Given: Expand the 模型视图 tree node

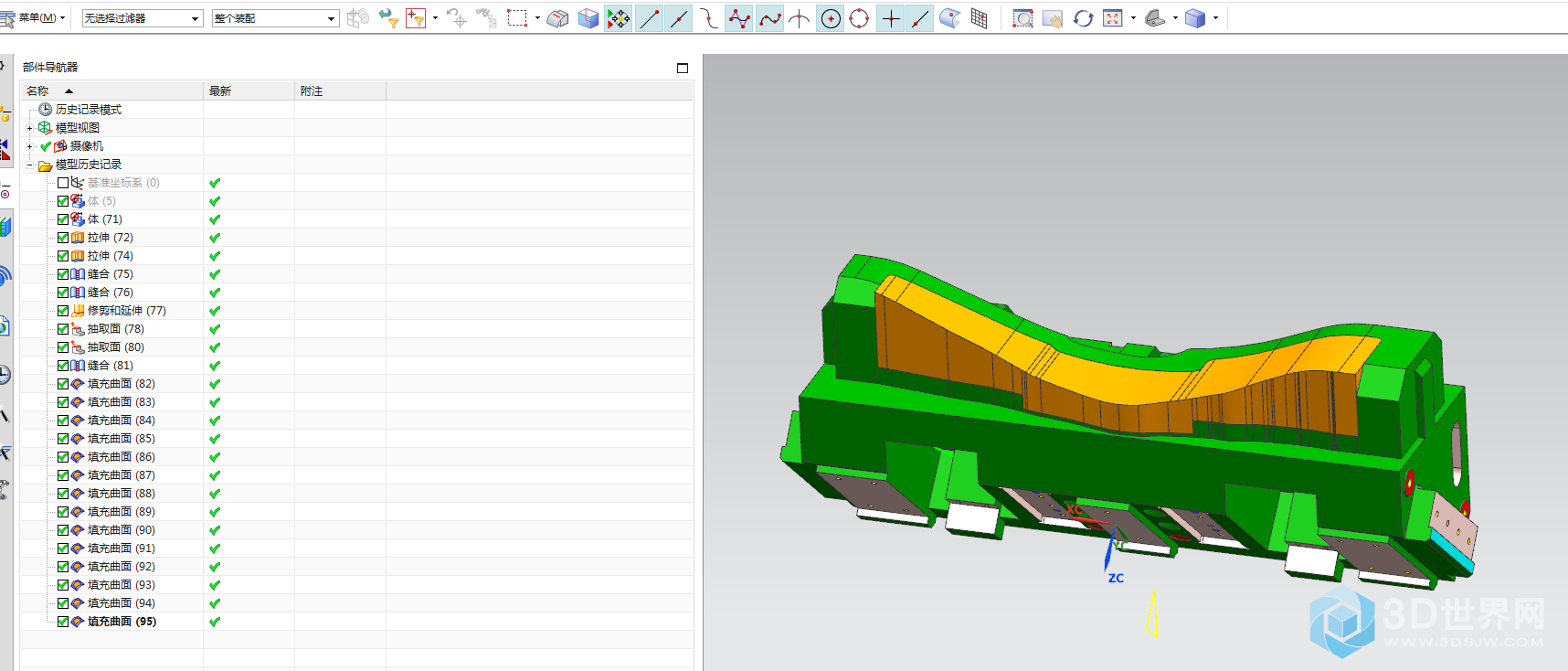Looking at the screenshot, I should click(29, 128).
